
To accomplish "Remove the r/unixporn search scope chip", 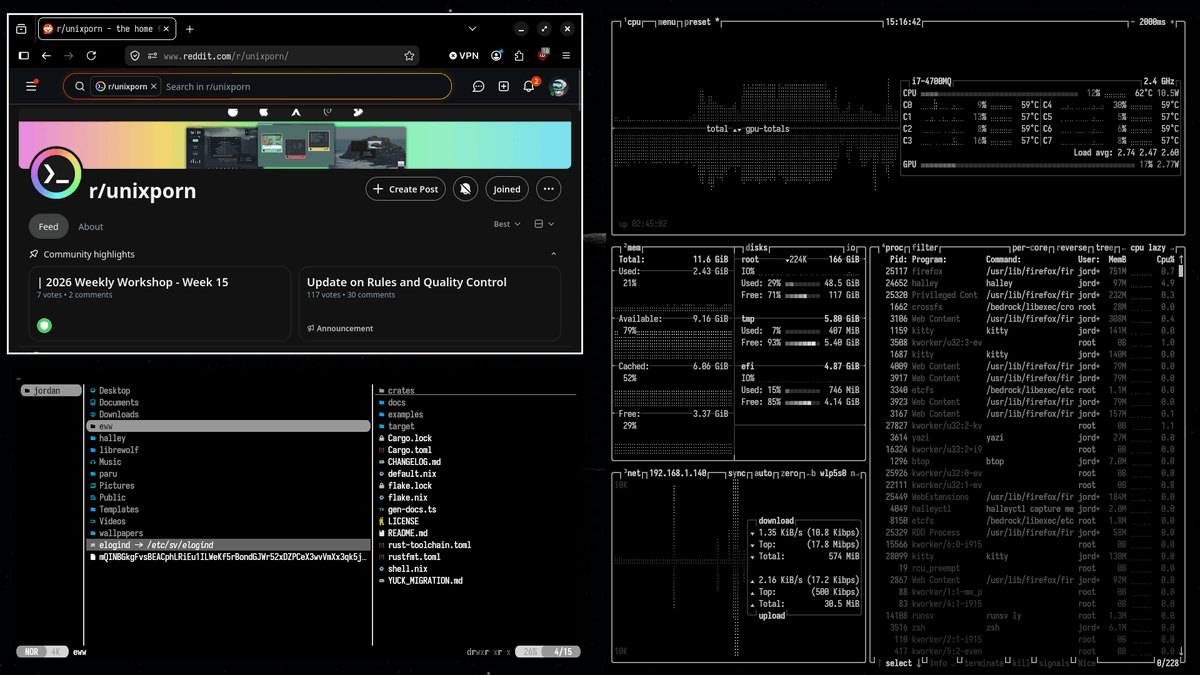I will (x=154, y=87).
